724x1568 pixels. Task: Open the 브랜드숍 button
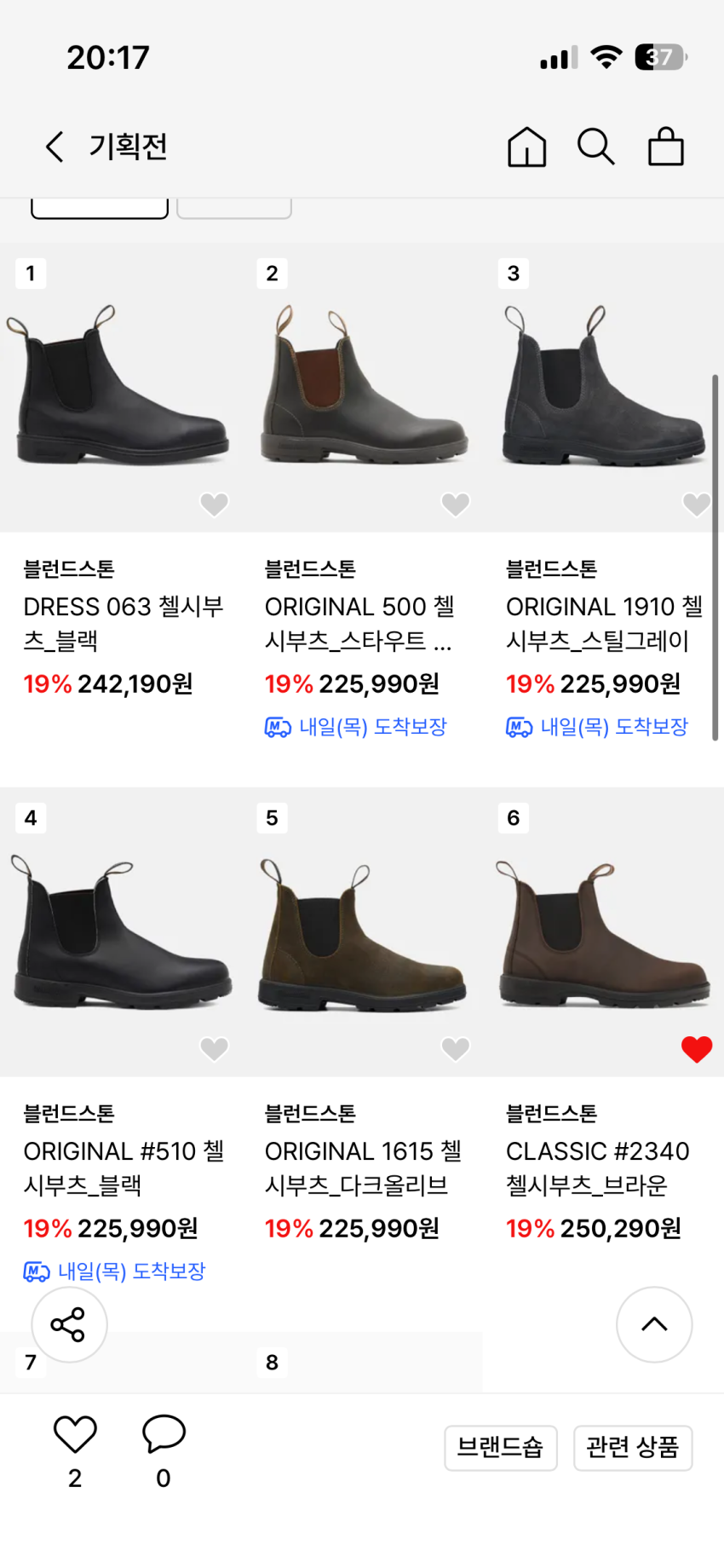coord(500,1447)
